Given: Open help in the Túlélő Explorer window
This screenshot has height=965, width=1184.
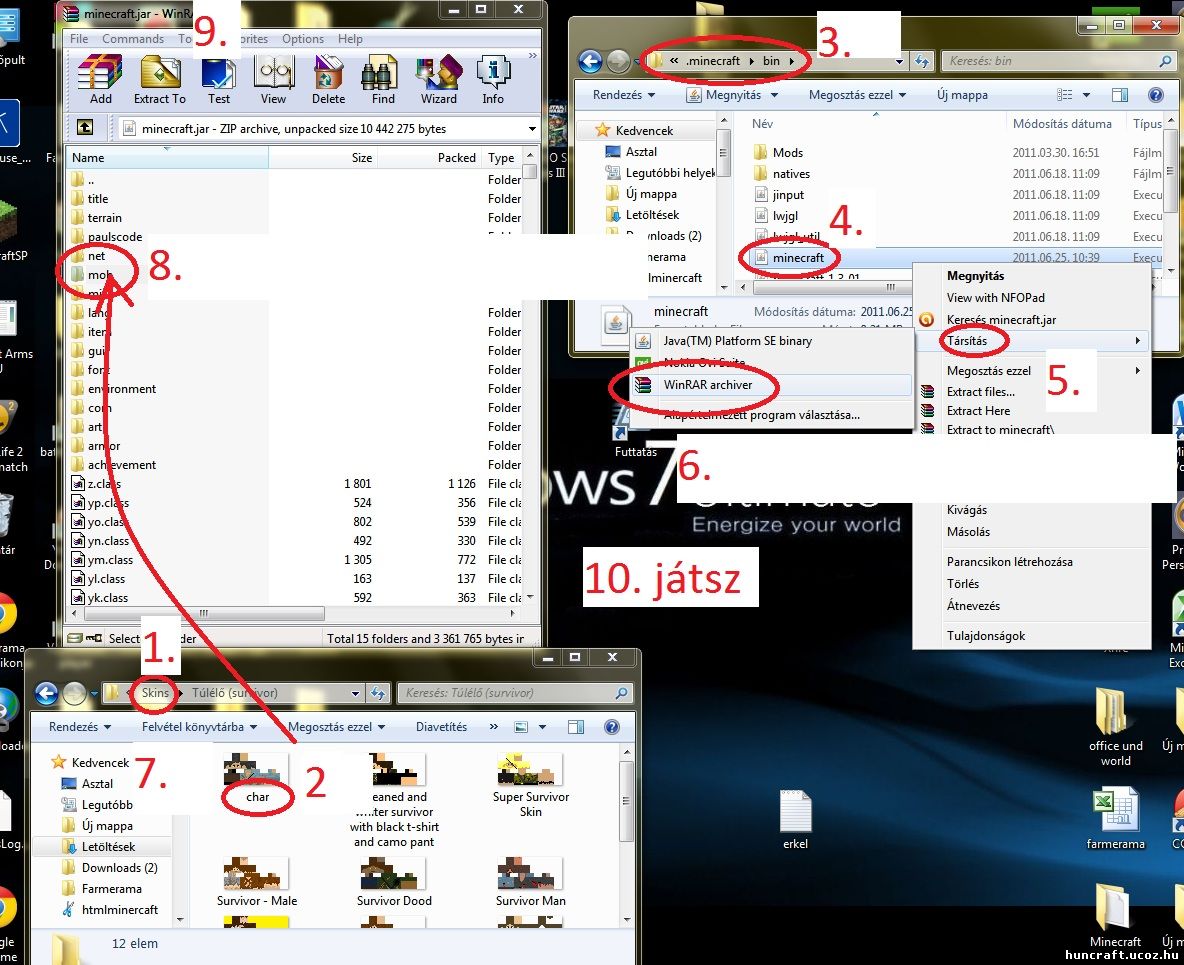Looking at the screenshot, I should [612, 726].
